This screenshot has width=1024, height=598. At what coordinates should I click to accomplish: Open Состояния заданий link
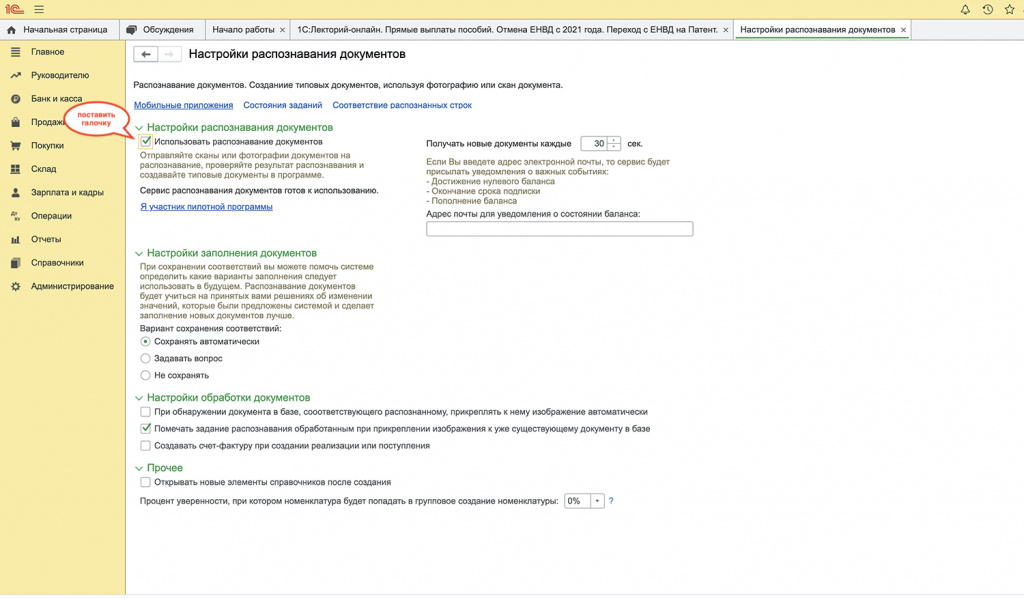tap(283, 105)
